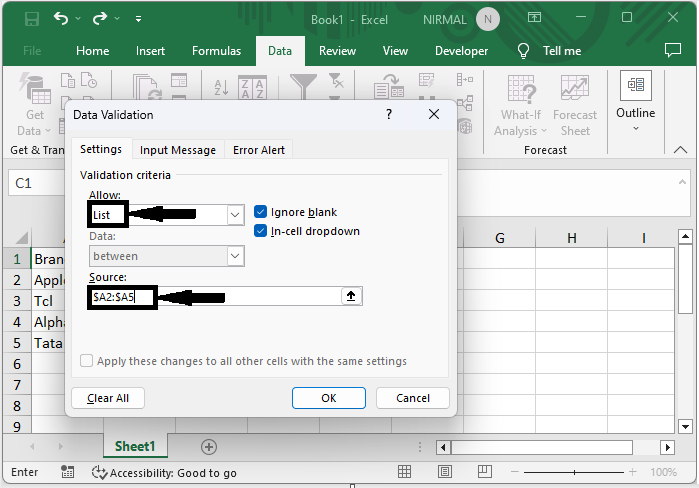This screenshot has width=699, height=488.
Task: Click the Data Validation help question mark
Action: point(389,114)
